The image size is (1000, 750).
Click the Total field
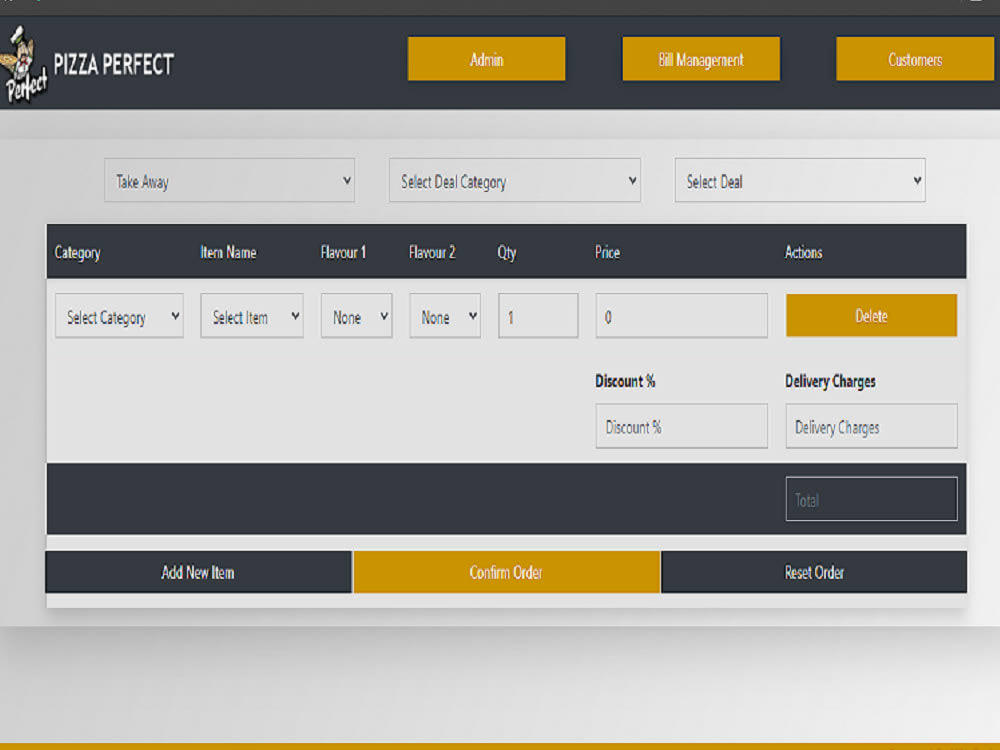click(x=871, y=499)
